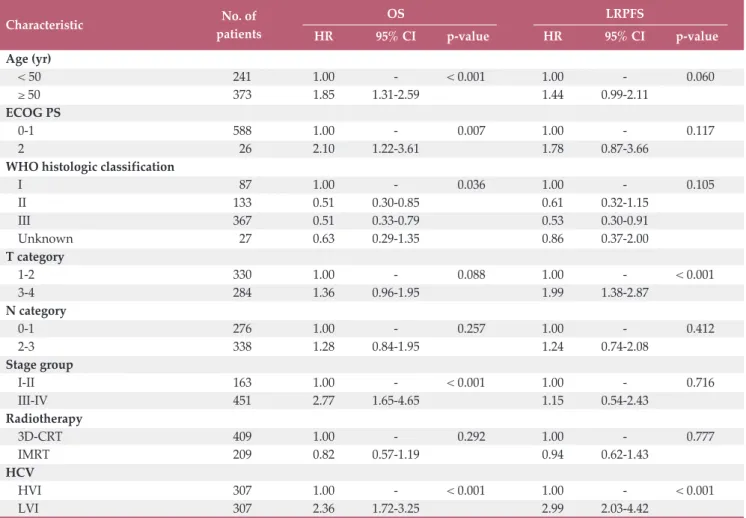Click the "LRPFS" group header
Viewport: 746px width, 518px height.
tap(625, 13)
